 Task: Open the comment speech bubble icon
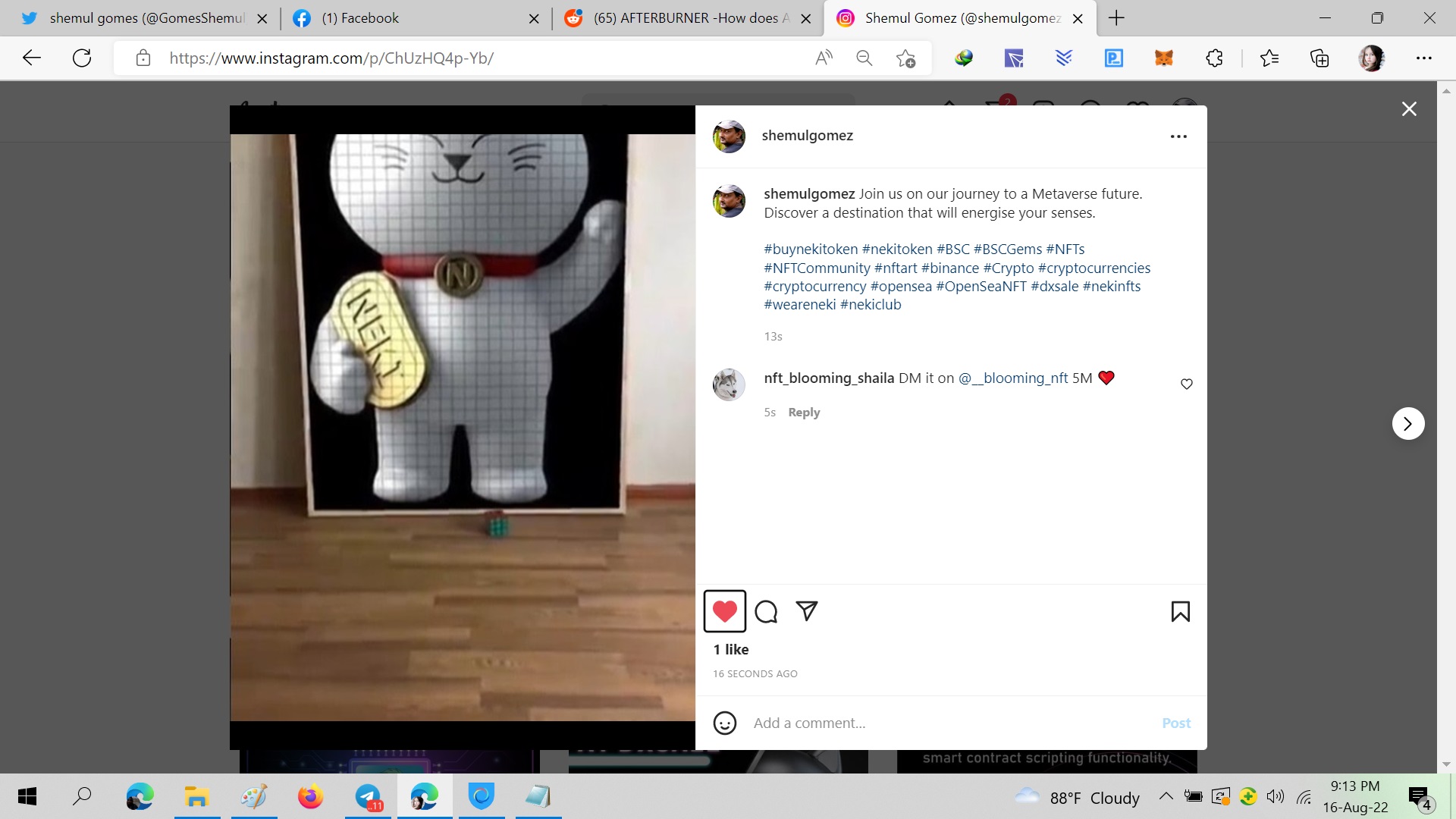[766, 611]
